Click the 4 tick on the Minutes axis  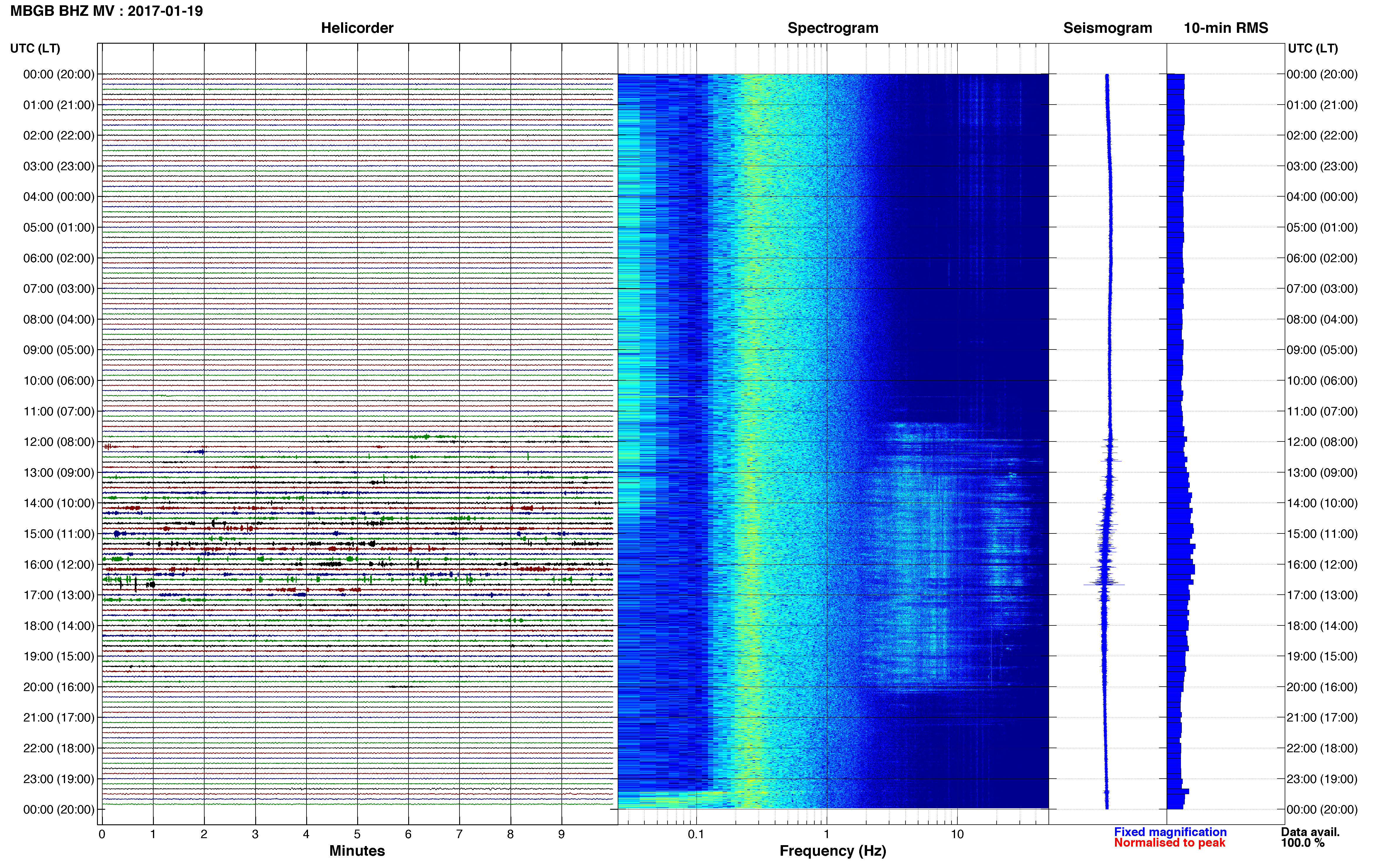(306, 834)
